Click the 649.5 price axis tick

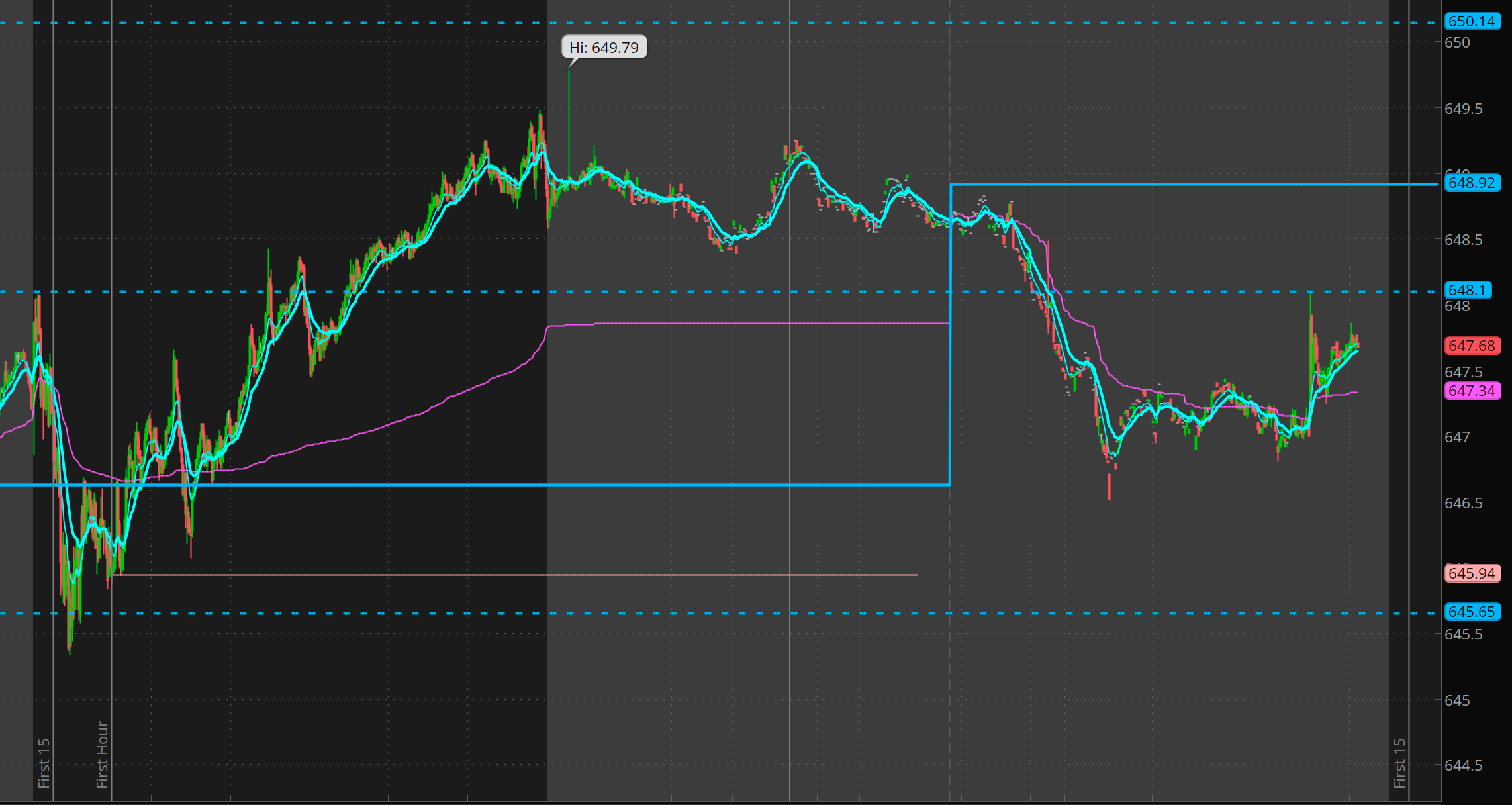[x=1463, y=109]
